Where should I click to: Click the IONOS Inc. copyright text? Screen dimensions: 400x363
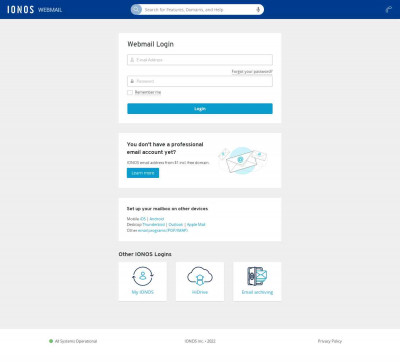tap(200, 341)
